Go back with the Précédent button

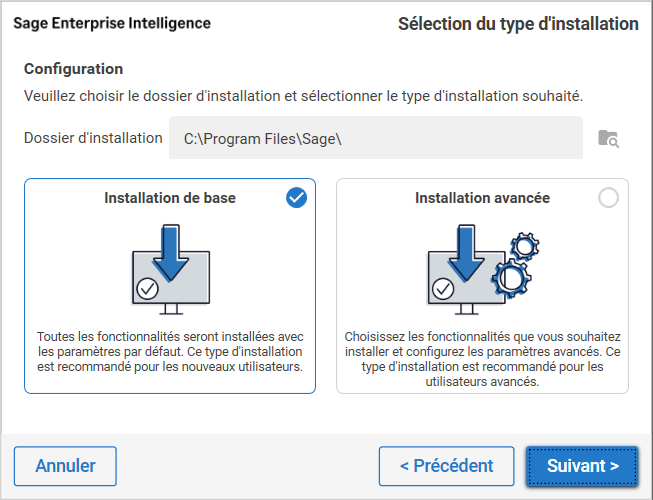[x=446, y=466]
